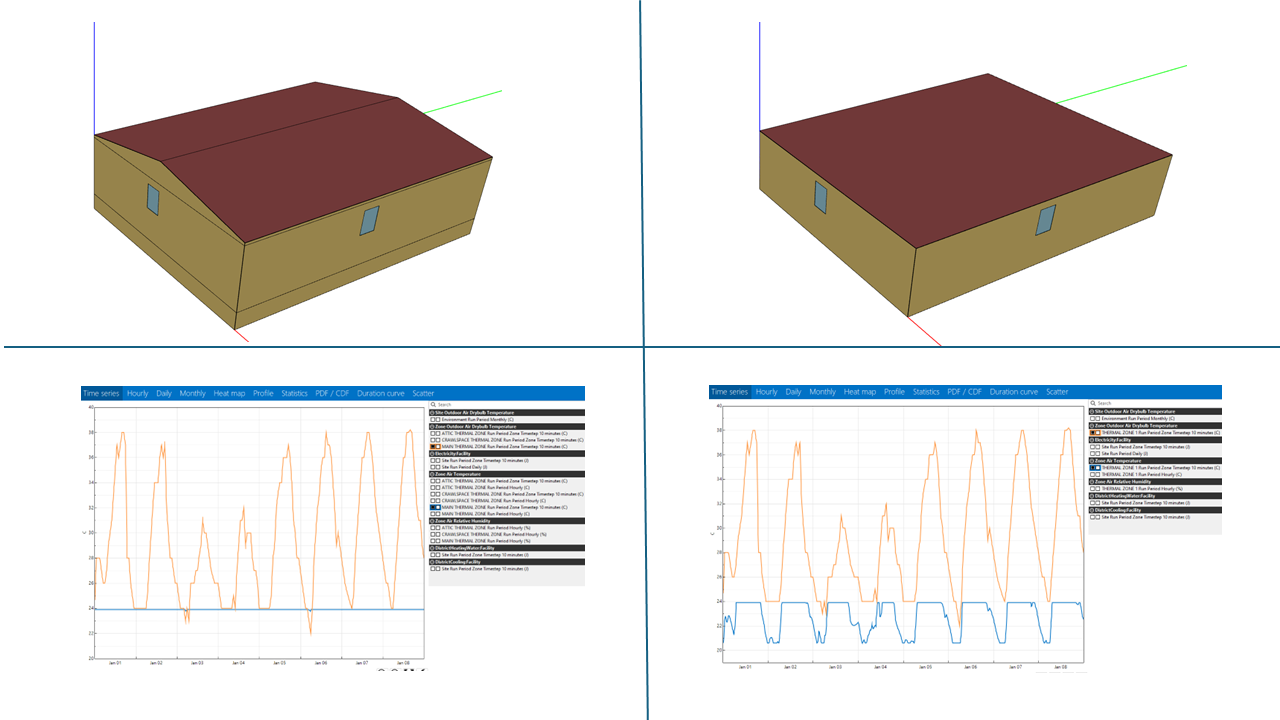Open Monthly tab in left chart panel
1280x720 pixels.
(193, 393)
